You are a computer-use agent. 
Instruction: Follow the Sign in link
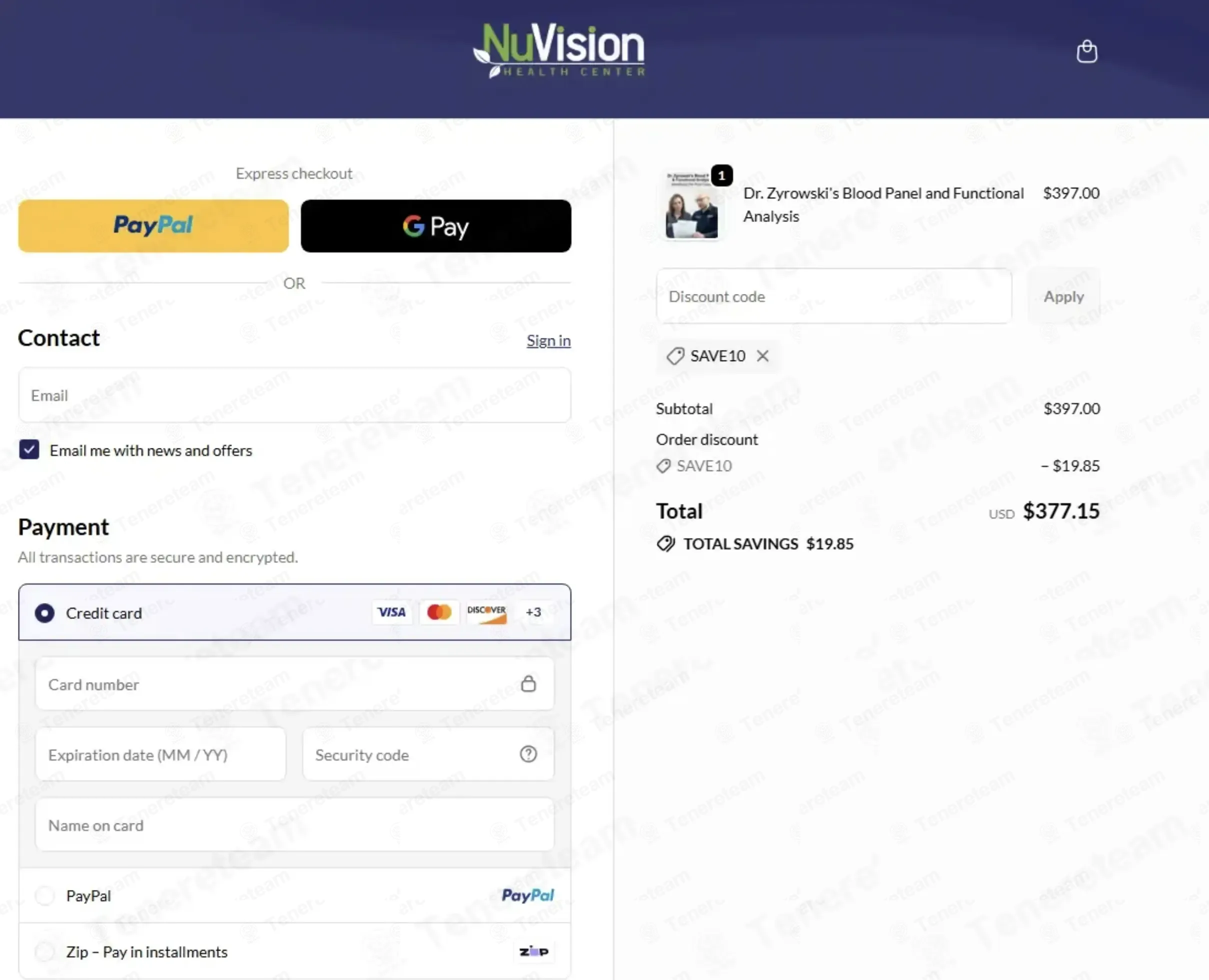tap(548, 340)
